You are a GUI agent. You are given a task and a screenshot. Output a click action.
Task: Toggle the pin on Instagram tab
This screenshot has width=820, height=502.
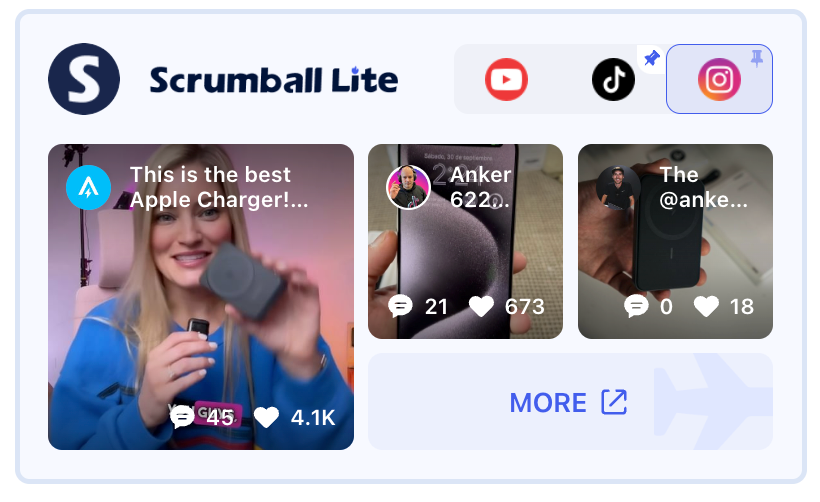coord(757,58)
